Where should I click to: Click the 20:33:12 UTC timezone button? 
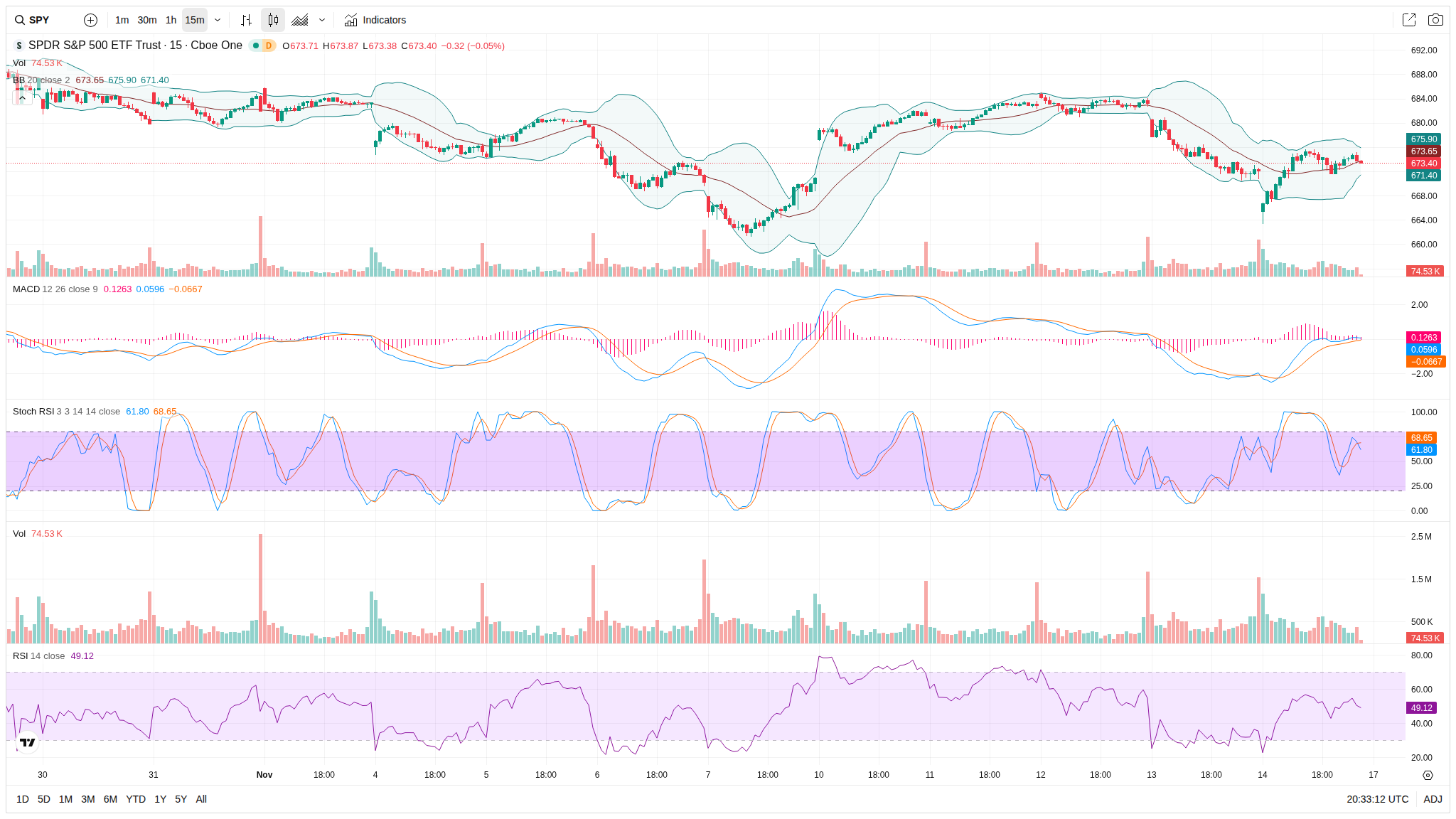(1377, 799)
